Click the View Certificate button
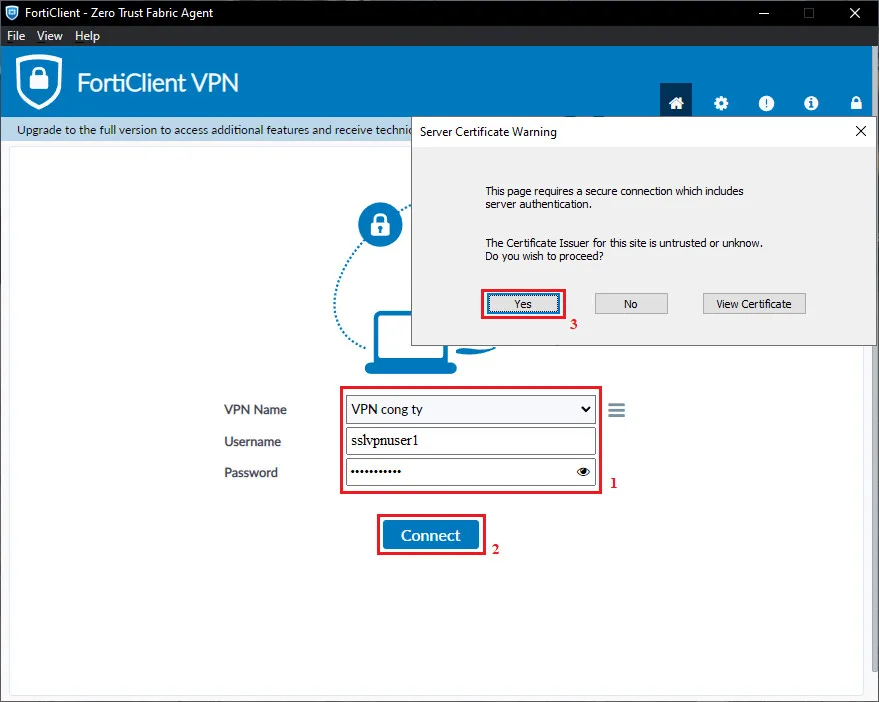 click(754, 304)
